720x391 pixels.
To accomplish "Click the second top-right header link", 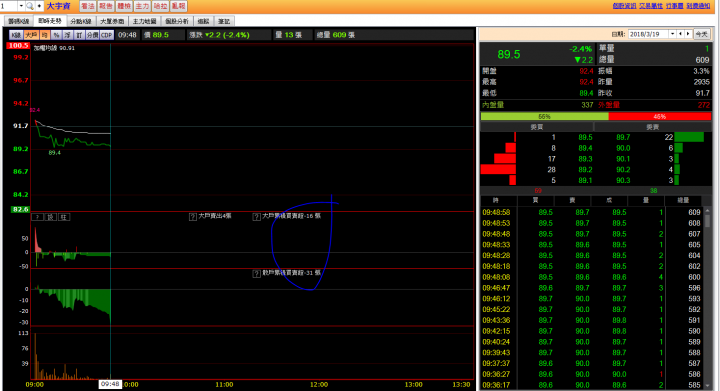I will click(x=651, y=6).
